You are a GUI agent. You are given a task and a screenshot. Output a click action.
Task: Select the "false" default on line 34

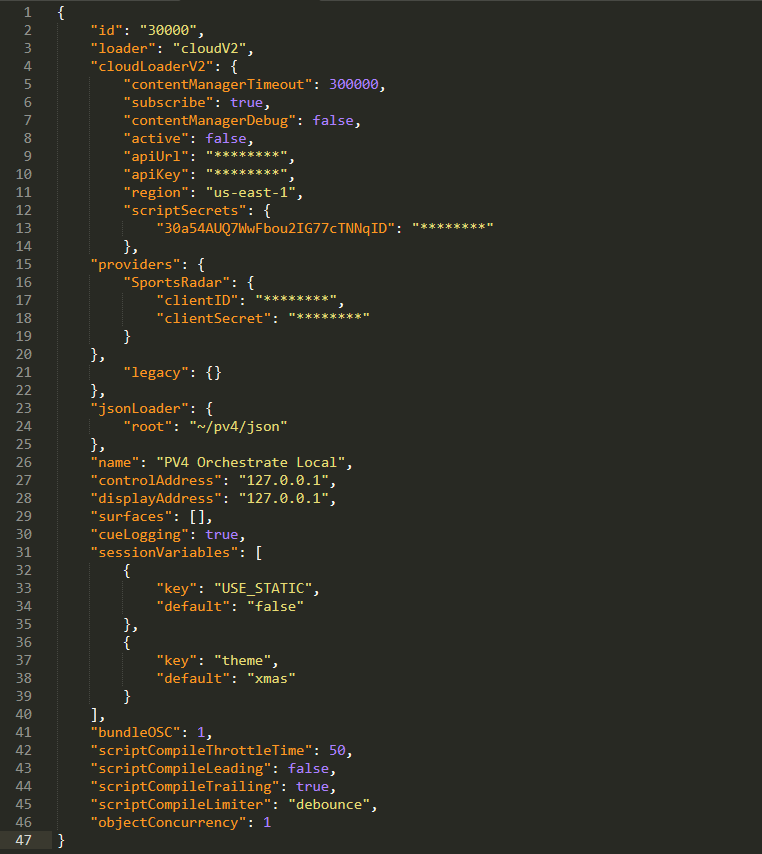click(x=275, y=606)
